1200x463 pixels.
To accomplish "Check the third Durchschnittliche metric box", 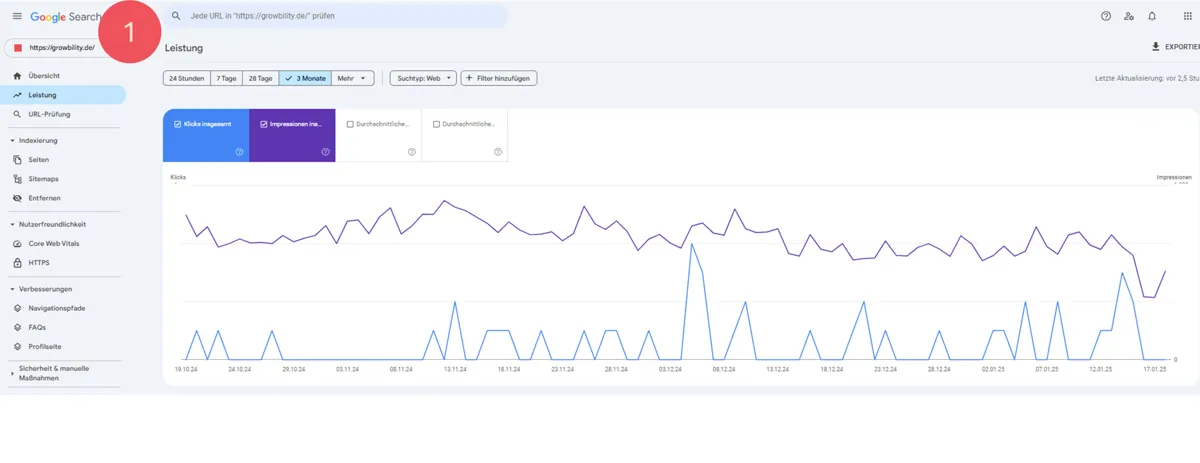I will pos(350,124).
